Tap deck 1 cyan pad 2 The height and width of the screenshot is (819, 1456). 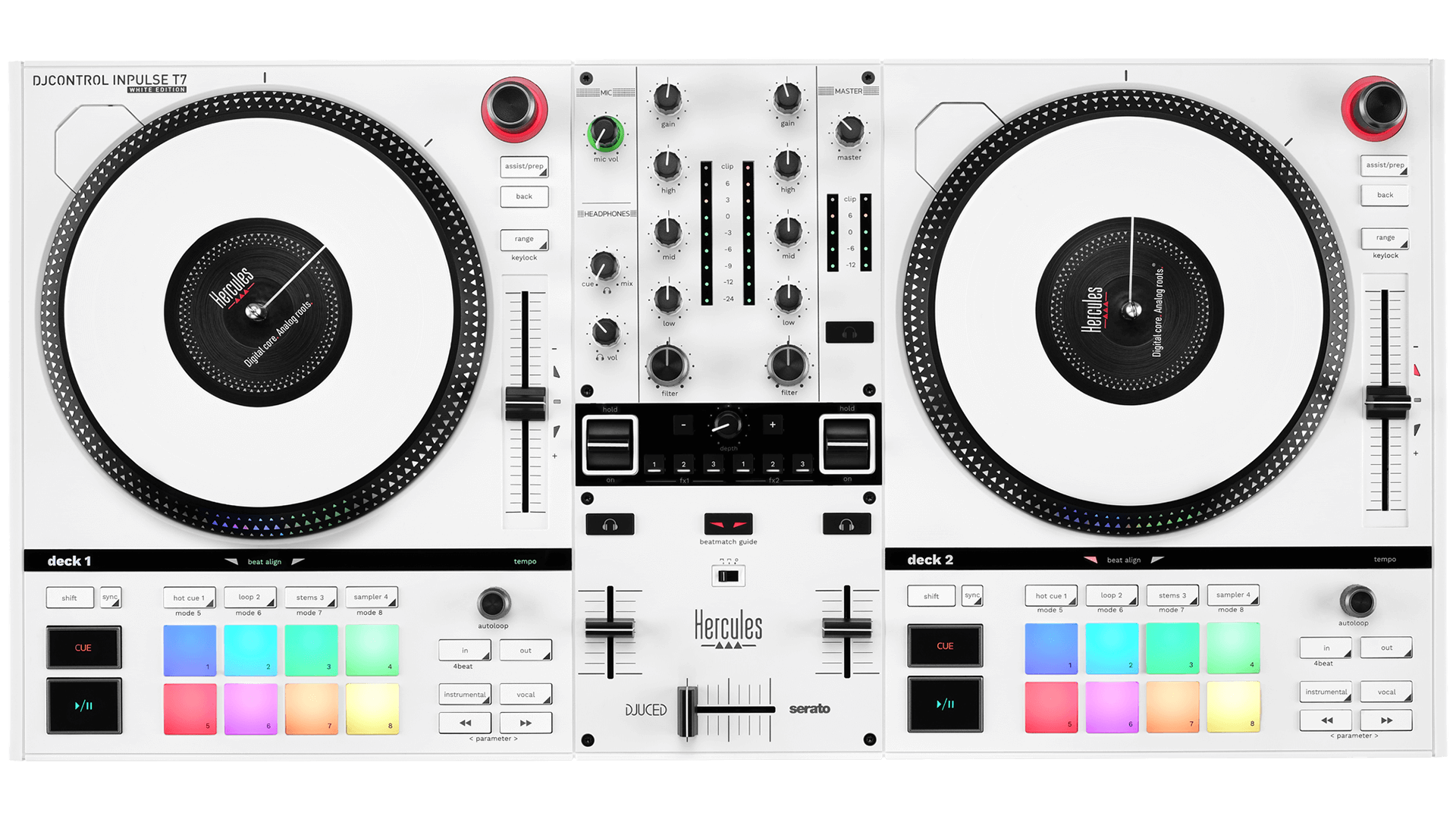pos(250,650)
